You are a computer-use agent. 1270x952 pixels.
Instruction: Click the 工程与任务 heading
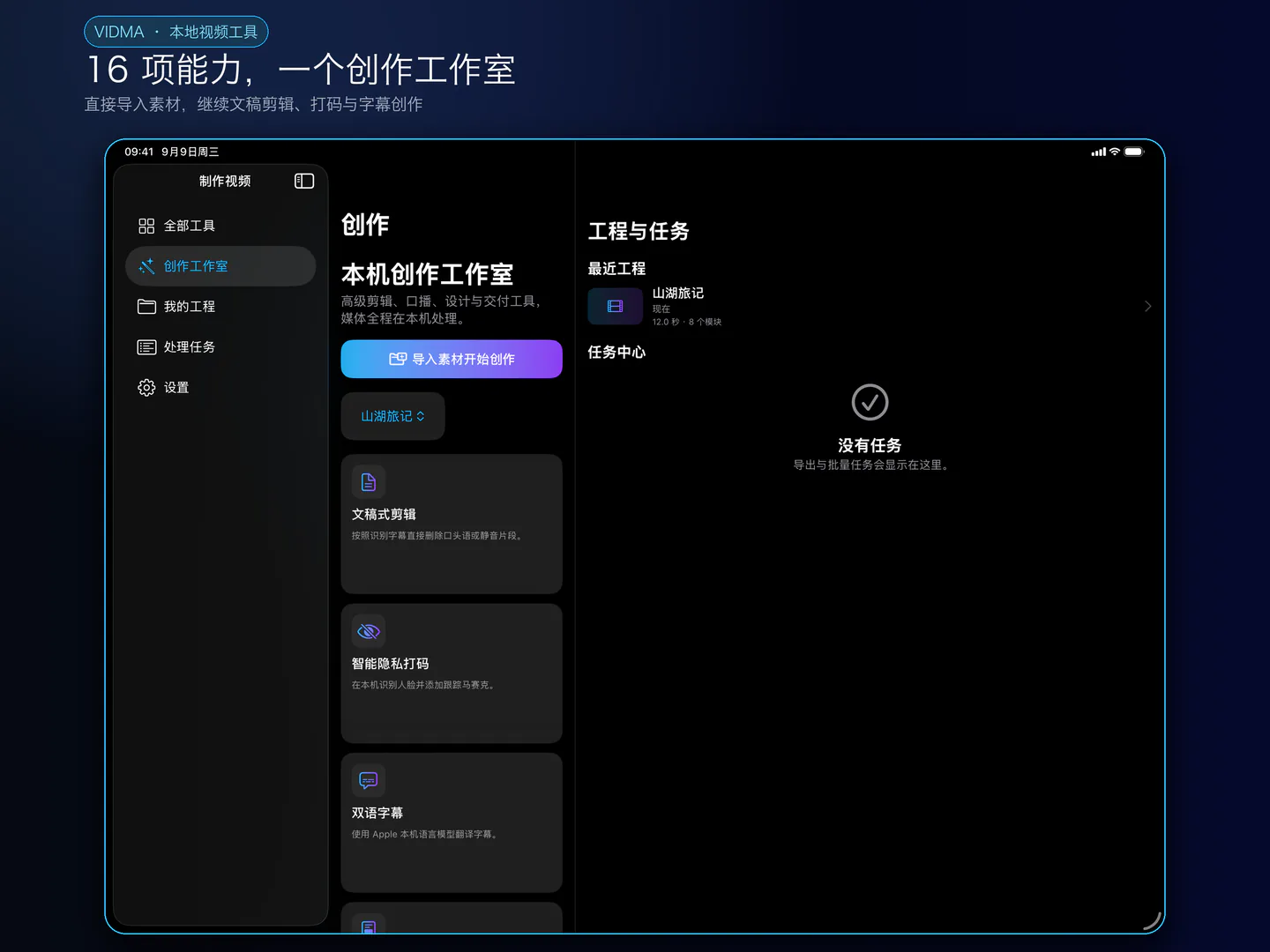639,231
